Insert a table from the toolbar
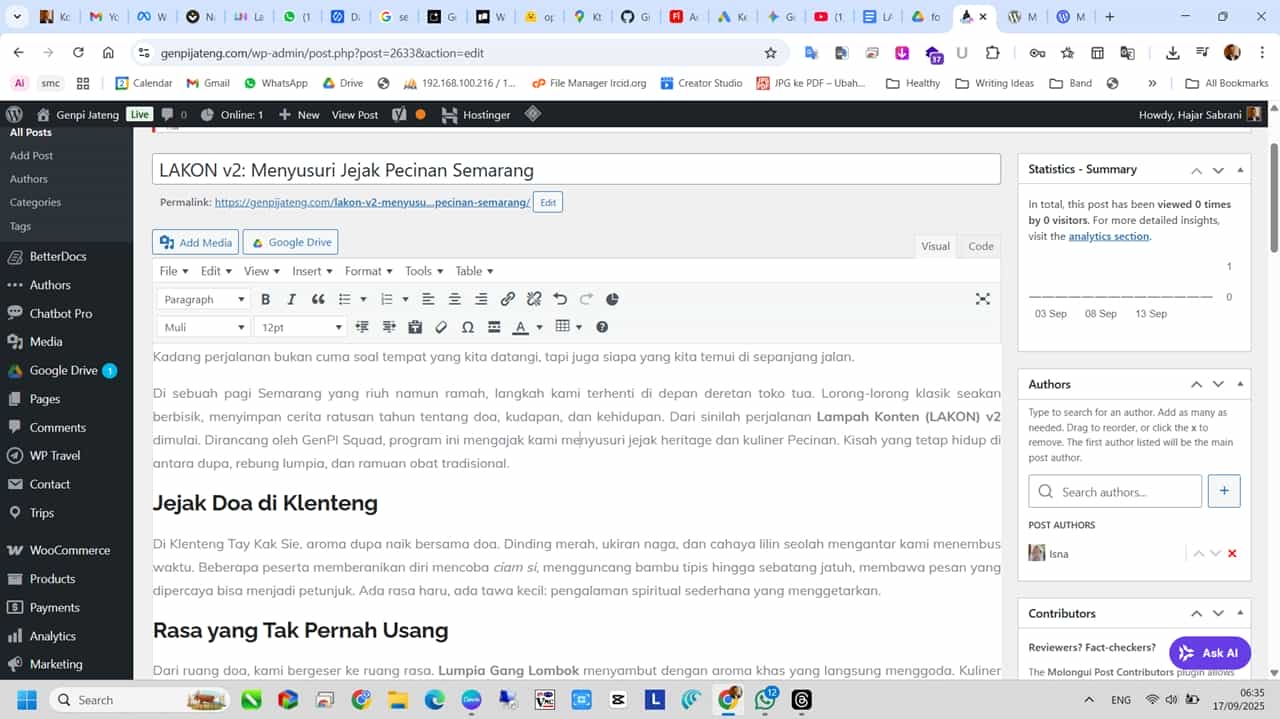Screen dimensions: 1280x719 tap(564, 327)
